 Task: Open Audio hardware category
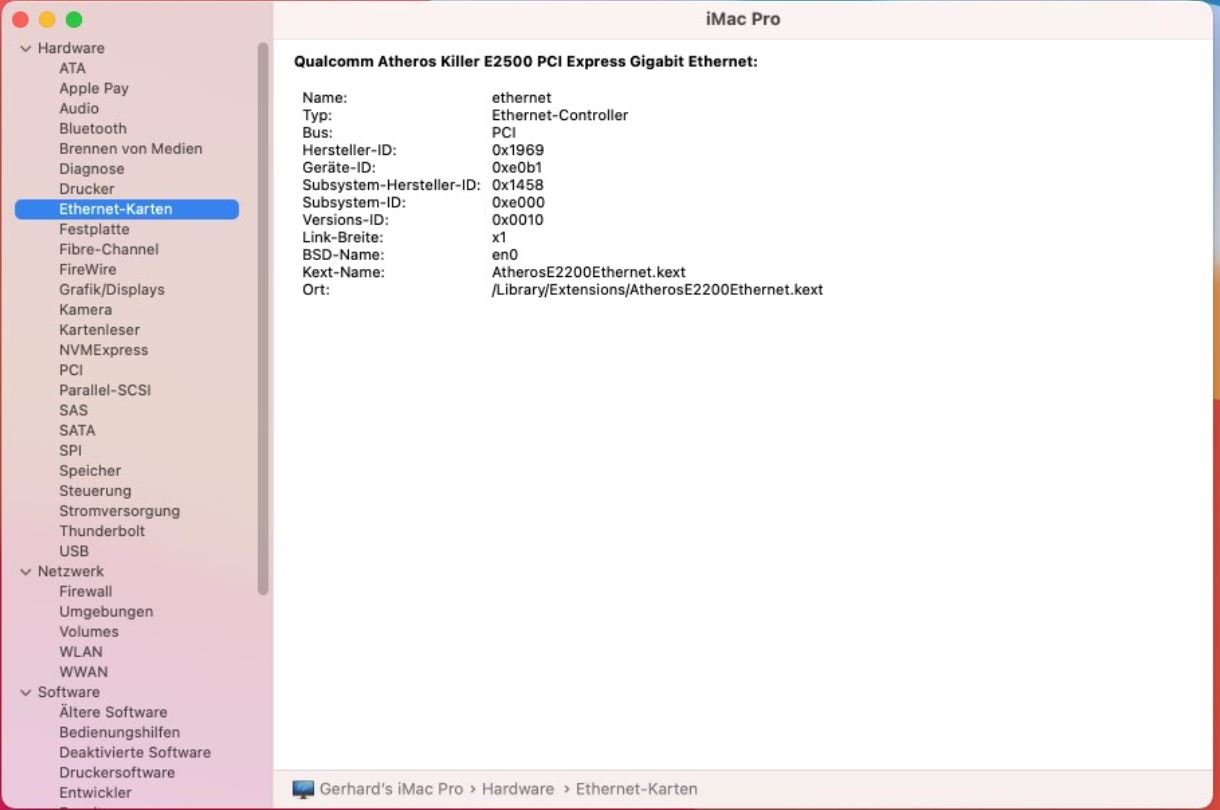[x=79, y=108]
